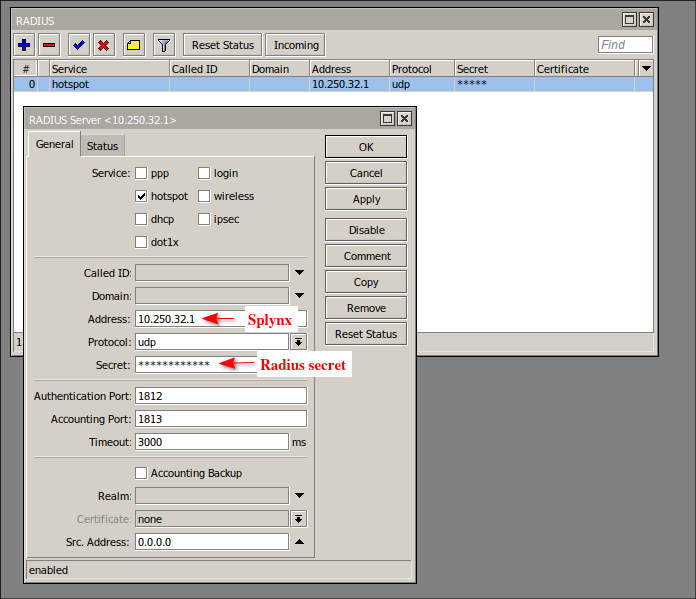Image resolution: width=696 pixels, height=599 pixels.
Task: Click the blue checkmark enable icon
Action: 78,45
